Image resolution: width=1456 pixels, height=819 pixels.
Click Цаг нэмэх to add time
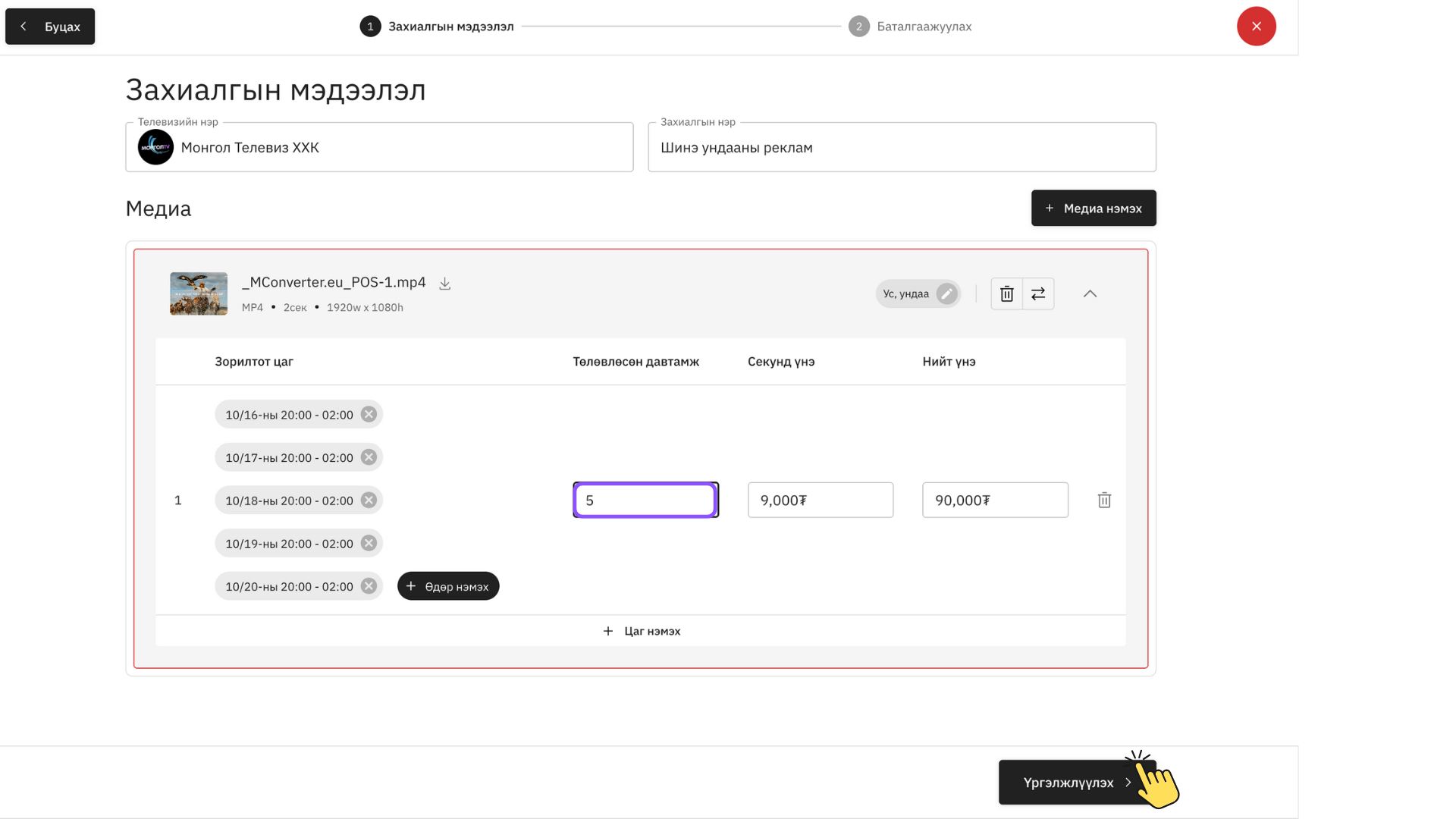coord(641,631)
